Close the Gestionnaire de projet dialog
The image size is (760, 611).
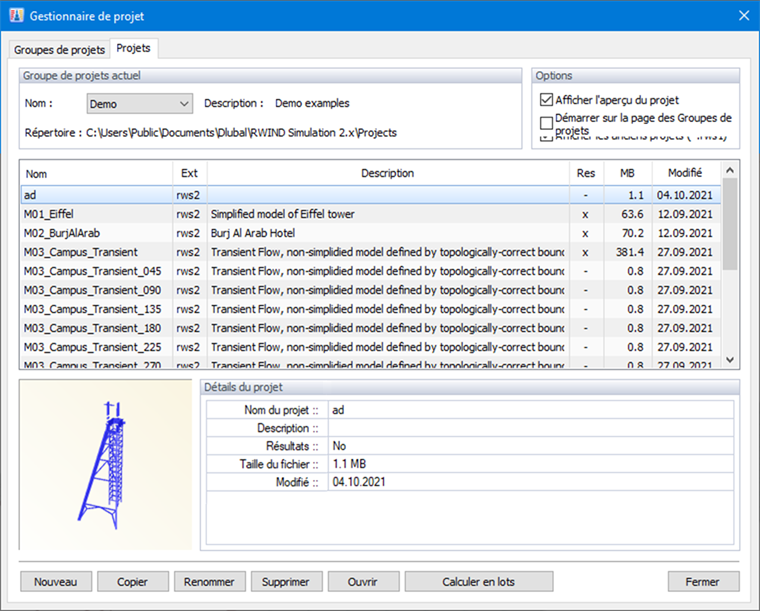[x=744, y=16]
